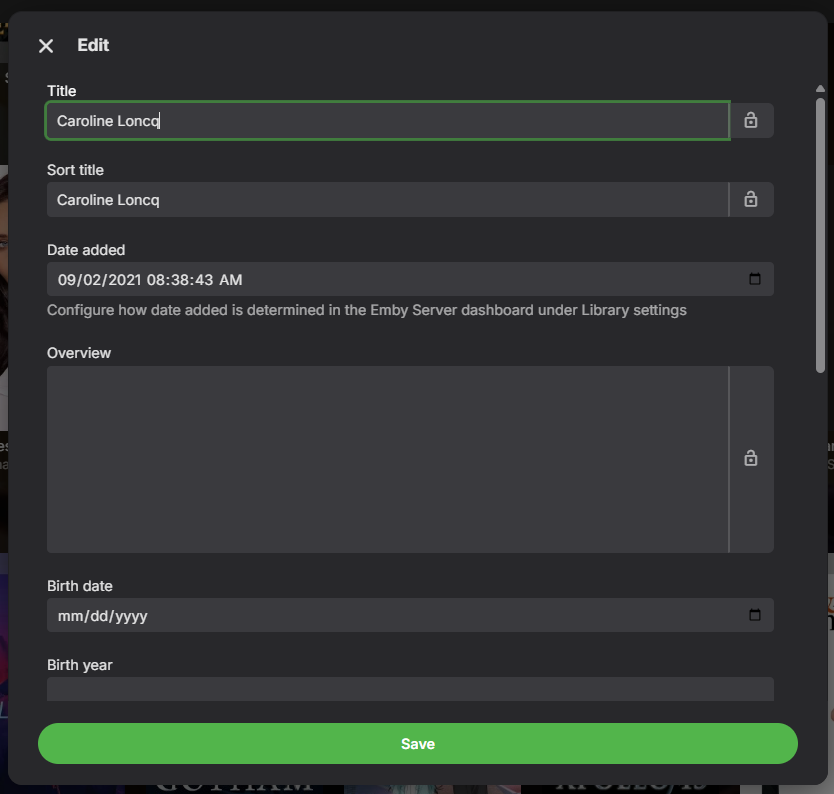This screenshot has width=834, height=794.
Task: Toggle the lock icon beside the Overview box
Action: (x=750, y=458)
